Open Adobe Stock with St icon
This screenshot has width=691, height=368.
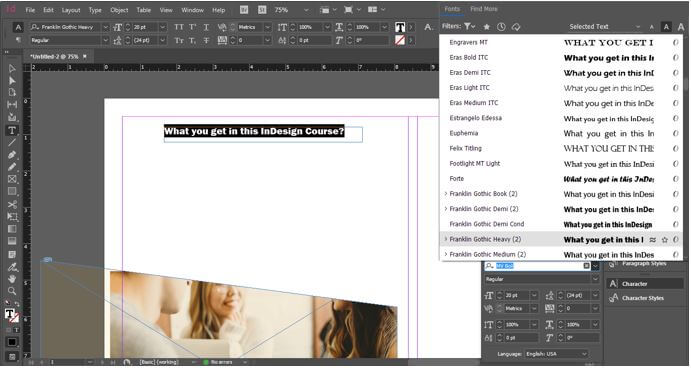click(x=261, y=10)
